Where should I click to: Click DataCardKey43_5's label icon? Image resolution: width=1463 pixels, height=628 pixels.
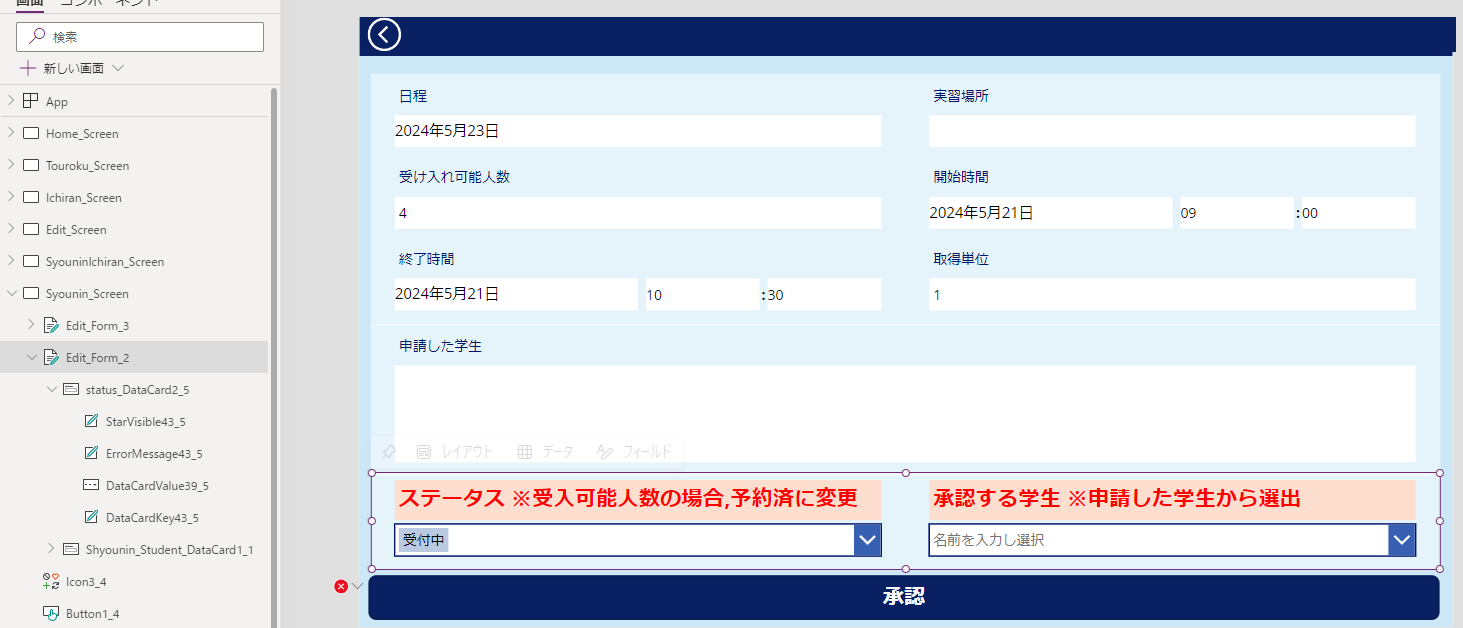pyautogui.click(x=92, y=517)
